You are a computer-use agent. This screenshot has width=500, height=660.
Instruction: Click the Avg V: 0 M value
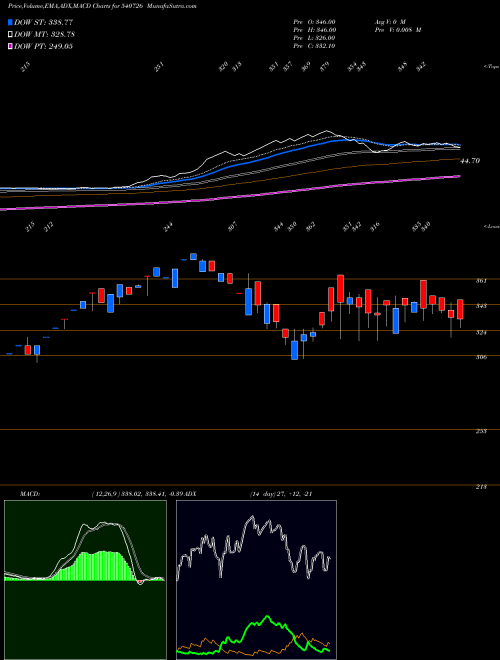pyautogui.click(x=390, y=21)
